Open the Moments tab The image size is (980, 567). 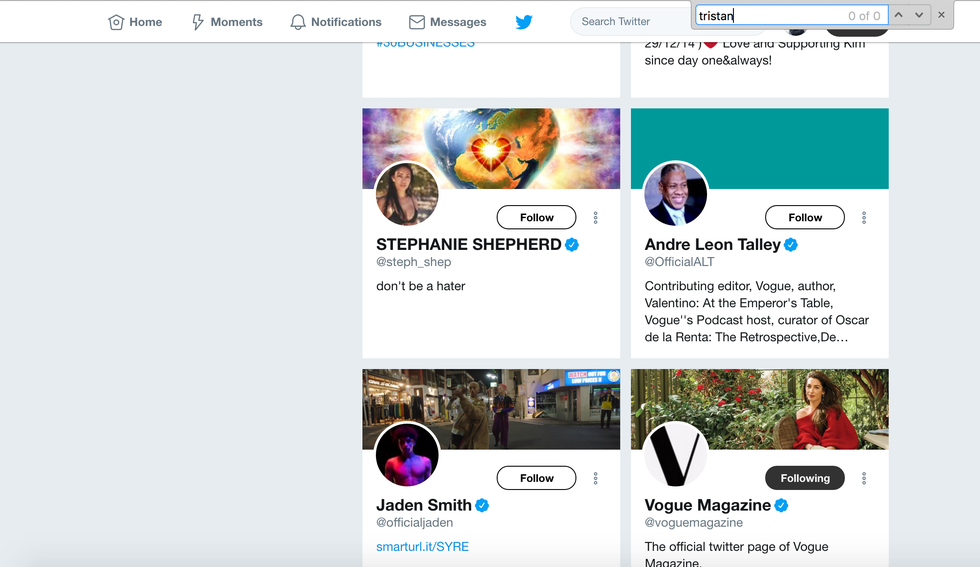pos(227,22)
